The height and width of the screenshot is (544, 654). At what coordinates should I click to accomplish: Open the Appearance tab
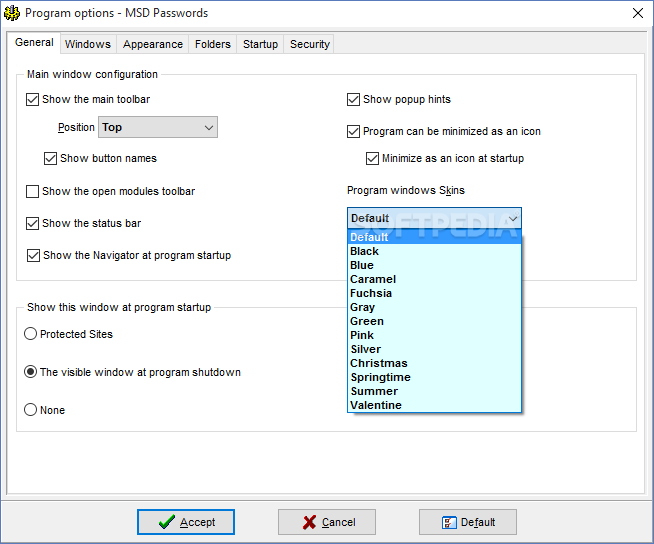(x=153, y=44)
